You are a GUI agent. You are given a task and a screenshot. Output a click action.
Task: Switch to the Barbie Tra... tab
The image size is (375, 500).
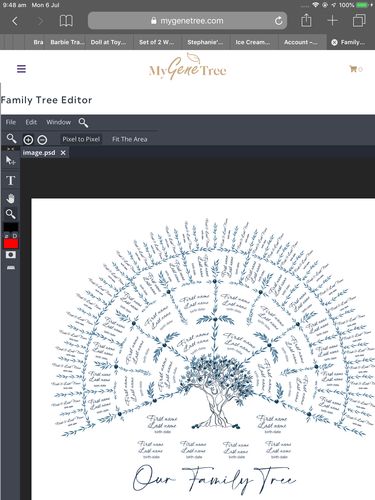pyautogui.click(x=67, y=42)
